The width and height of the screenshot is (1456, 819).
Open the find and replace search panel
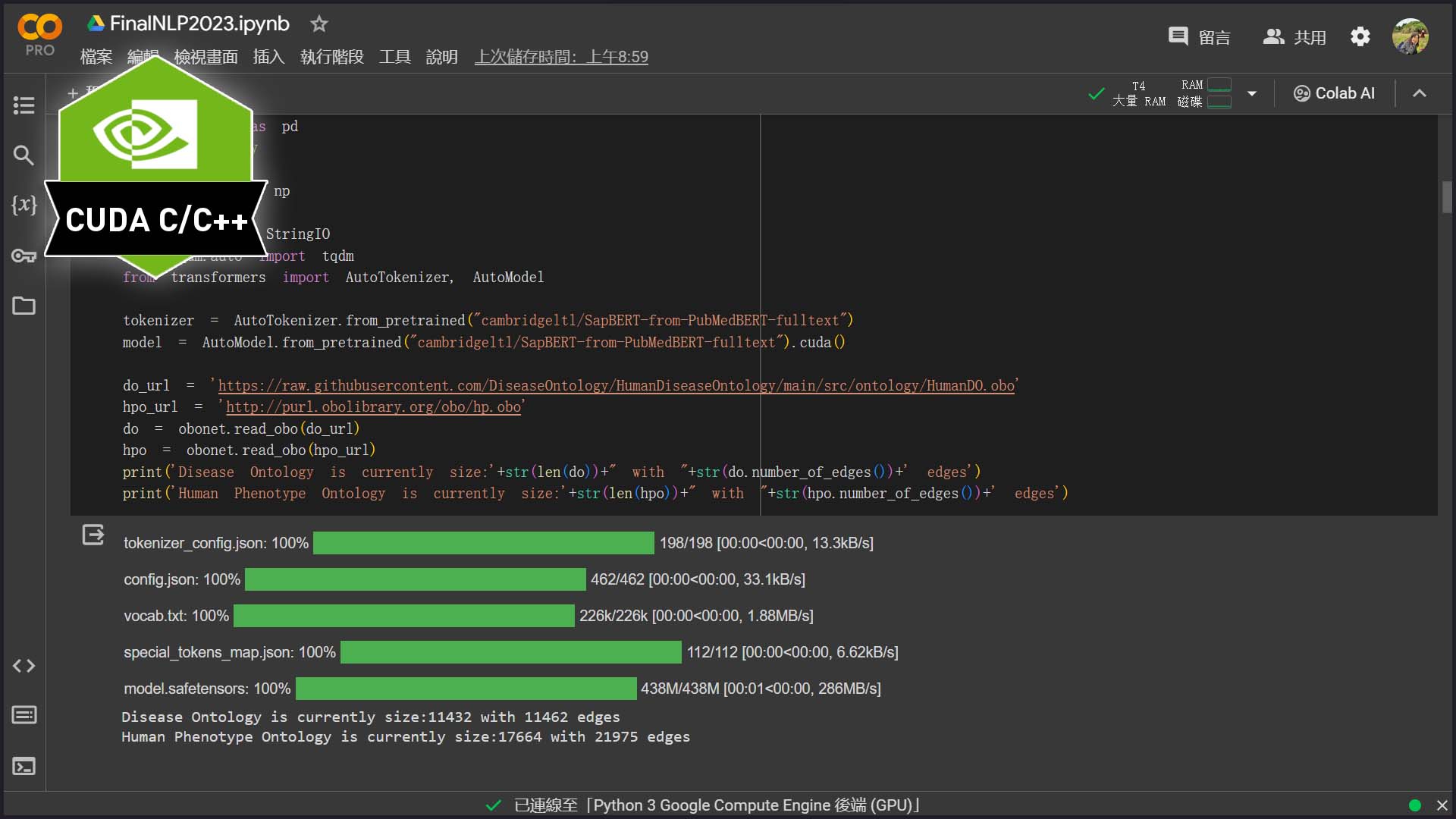24,155
